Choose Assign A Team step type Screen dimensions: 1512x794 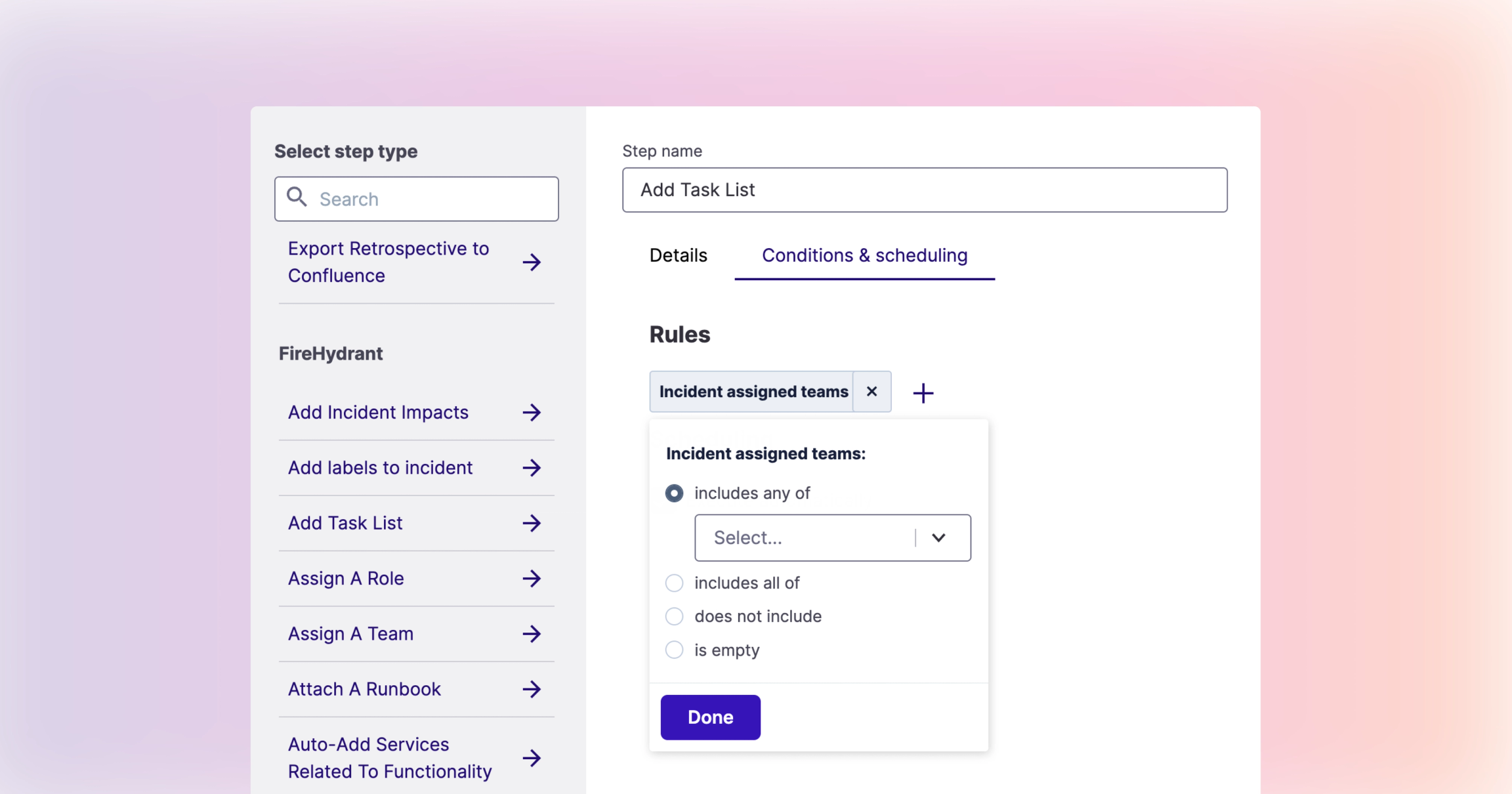point(416,634)
